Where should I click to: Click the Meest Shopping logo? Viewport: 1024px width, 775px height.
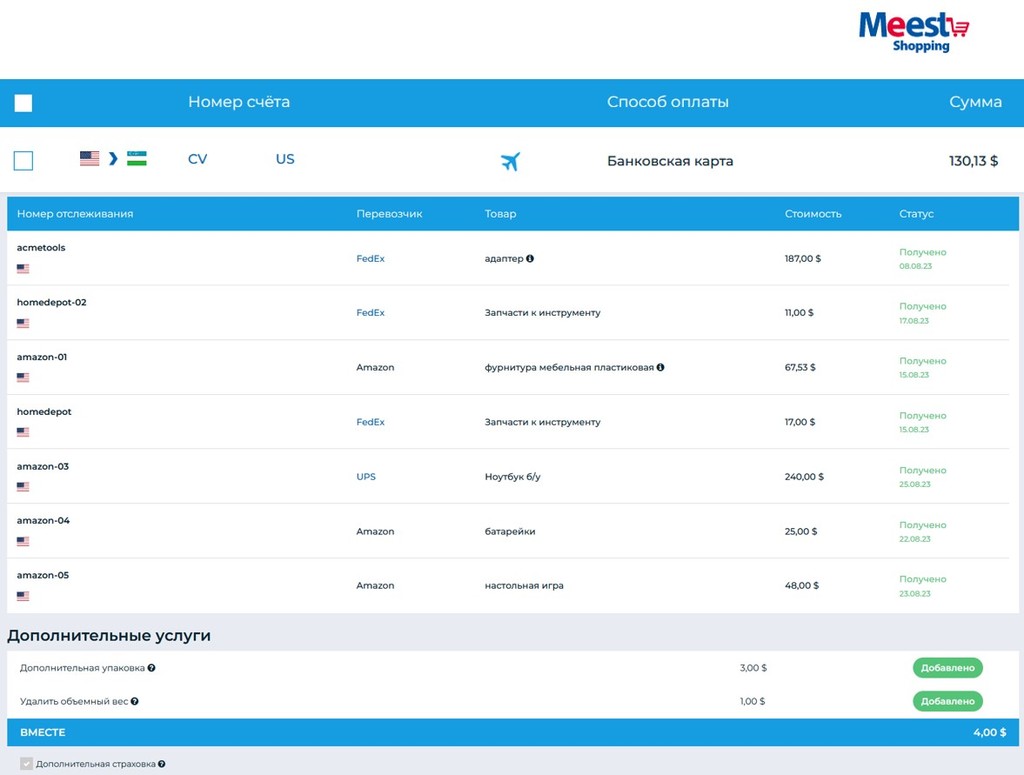tap(914, 31)
